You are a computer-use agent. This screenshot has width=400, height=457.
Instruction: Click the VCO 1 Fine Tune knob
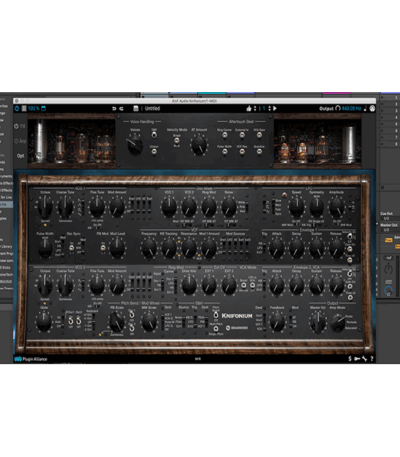pyautogui.click(x=97, y=207)
